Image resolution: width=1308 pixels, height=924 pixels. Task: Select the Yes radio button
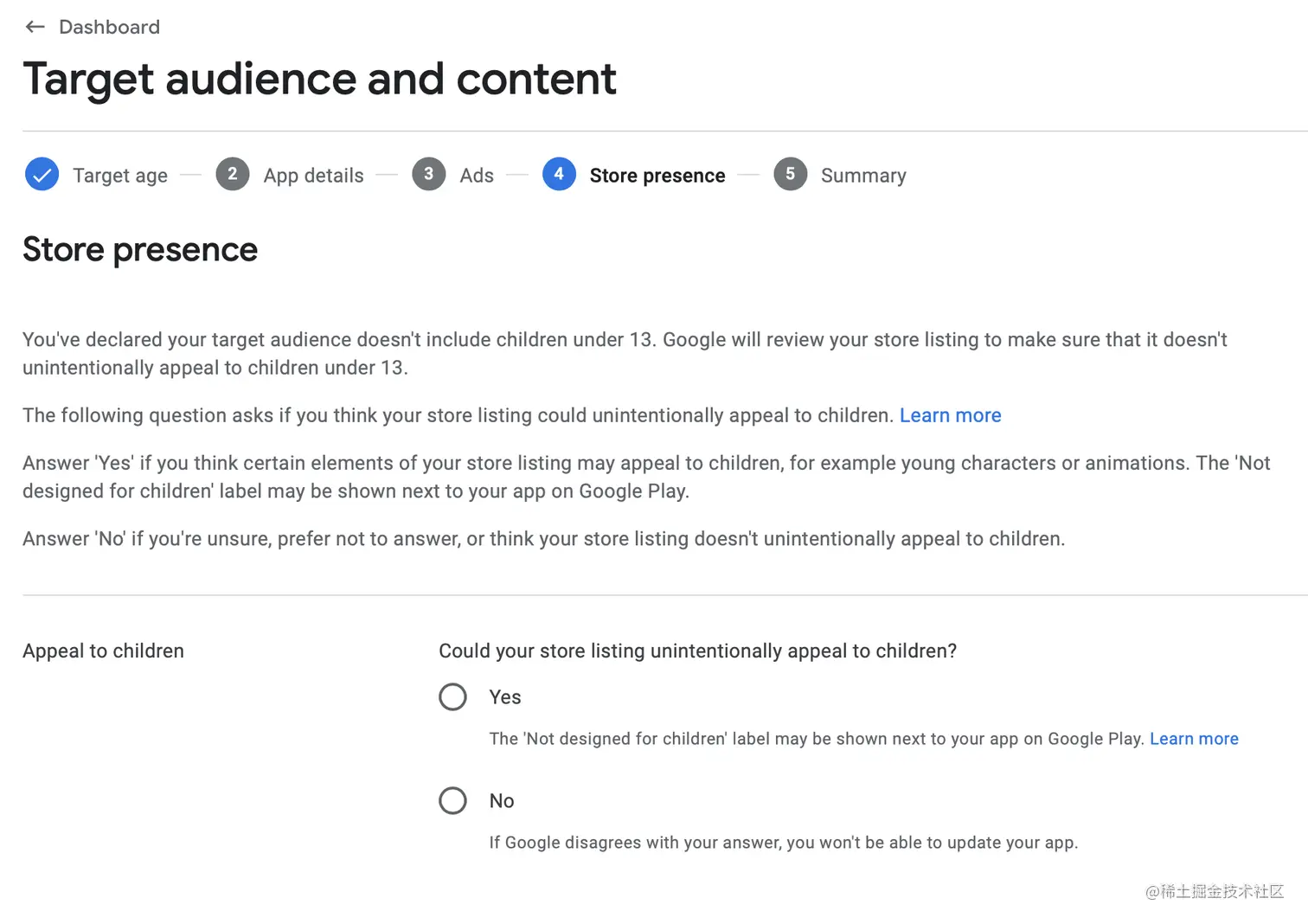(x=452, y=696)
